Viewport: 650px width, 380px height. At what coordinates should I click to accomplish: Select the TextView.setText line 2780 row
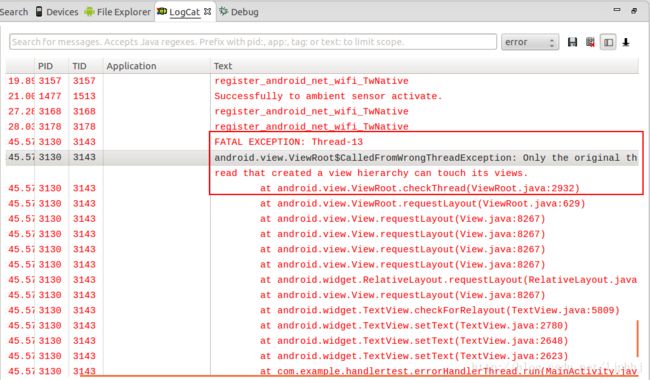pos(322,326)
